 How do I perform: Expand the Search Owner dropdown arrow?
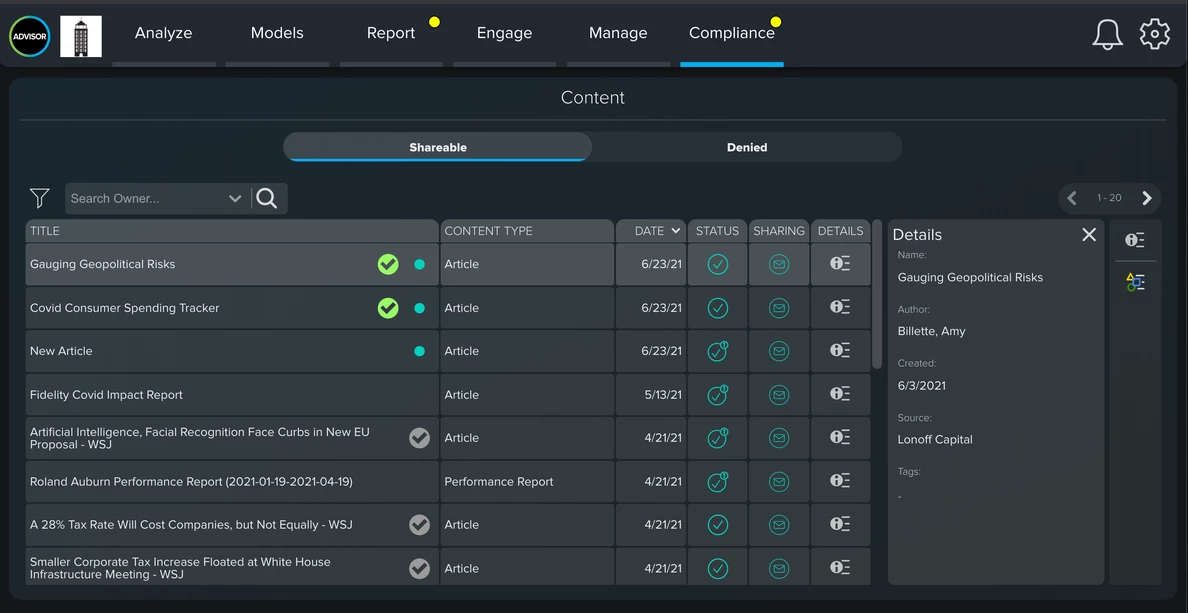tap(235, 199)
